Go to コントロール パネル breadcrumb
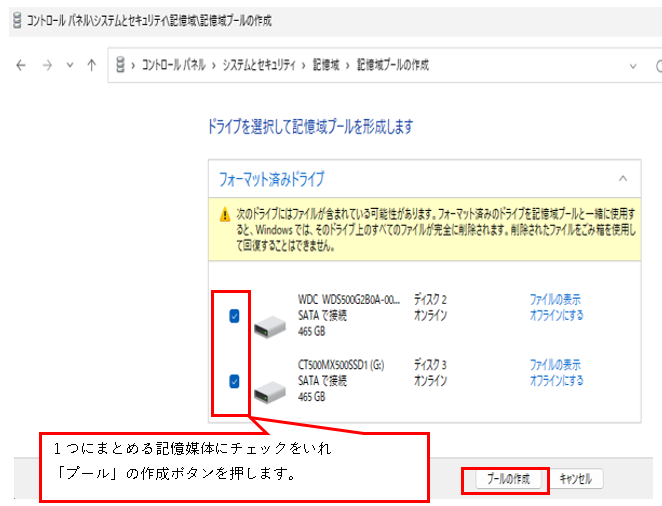Screen dimensions: 662x506 176,65
